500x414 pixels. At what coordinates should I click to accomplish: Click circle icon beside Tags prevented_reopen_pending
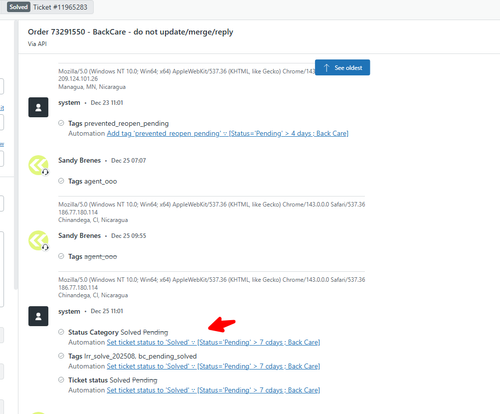61,123
